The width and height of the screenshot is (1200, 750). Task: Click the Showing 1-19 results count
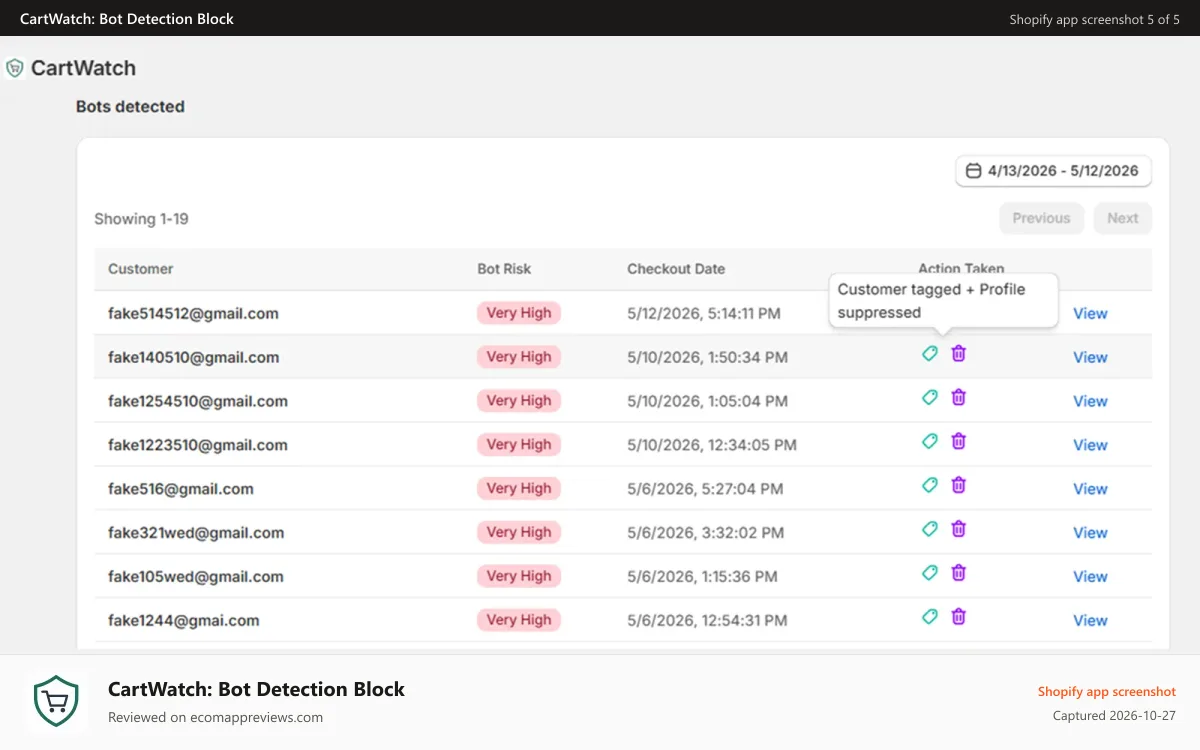[141, 219]
